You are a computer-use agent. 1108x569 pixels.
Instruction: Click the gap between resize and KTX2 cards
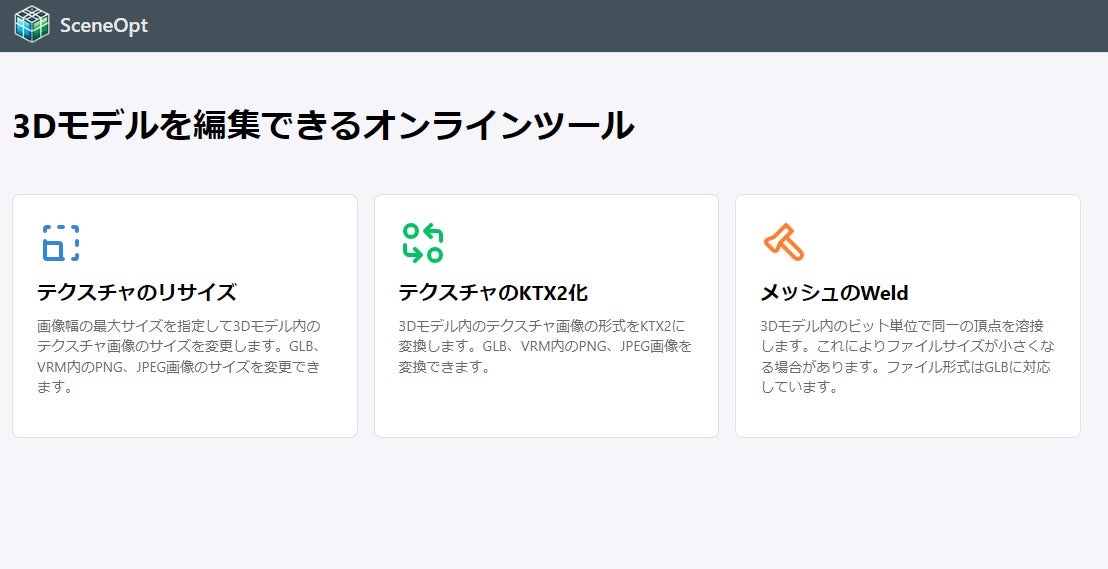point(366,316)
